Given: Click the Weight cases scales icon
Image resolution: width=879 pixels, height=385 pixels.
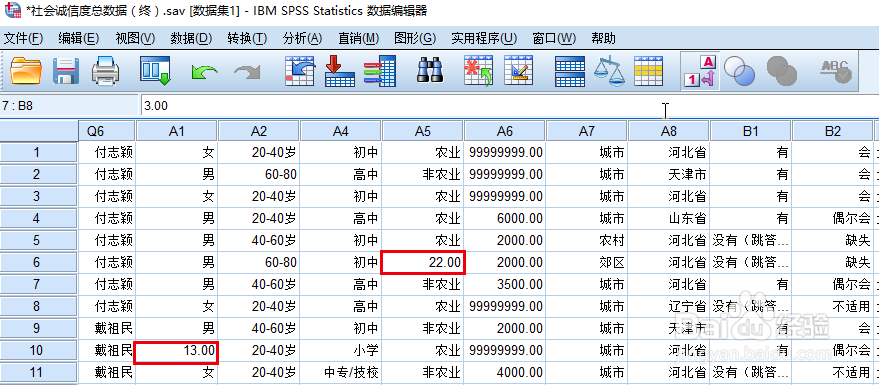Looking at the screenshot, I should pos(609,71).
